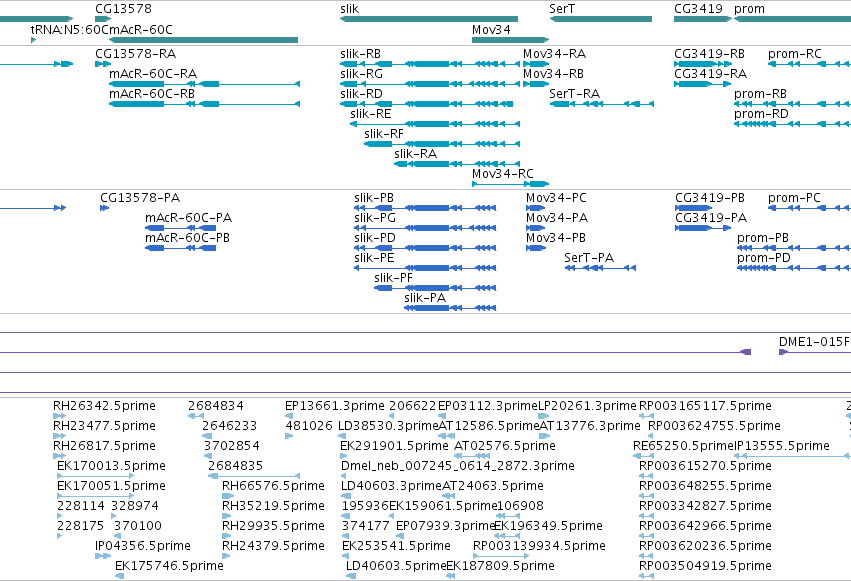The image size is (851, 581).
Task: Click protein prom-PB label
Action: coord(763,238)
